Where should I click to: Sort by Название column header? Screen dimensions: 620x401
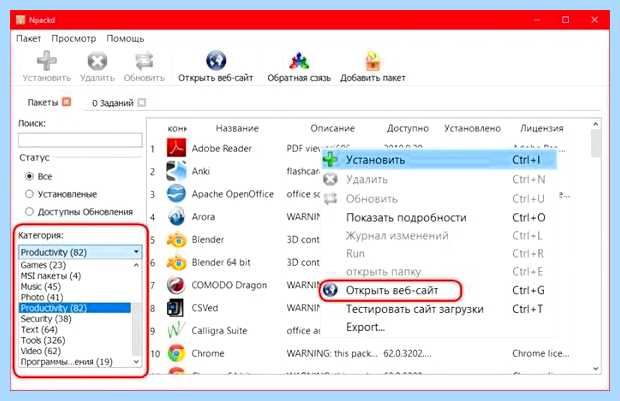pyautogui.click(x=237, y=128)
